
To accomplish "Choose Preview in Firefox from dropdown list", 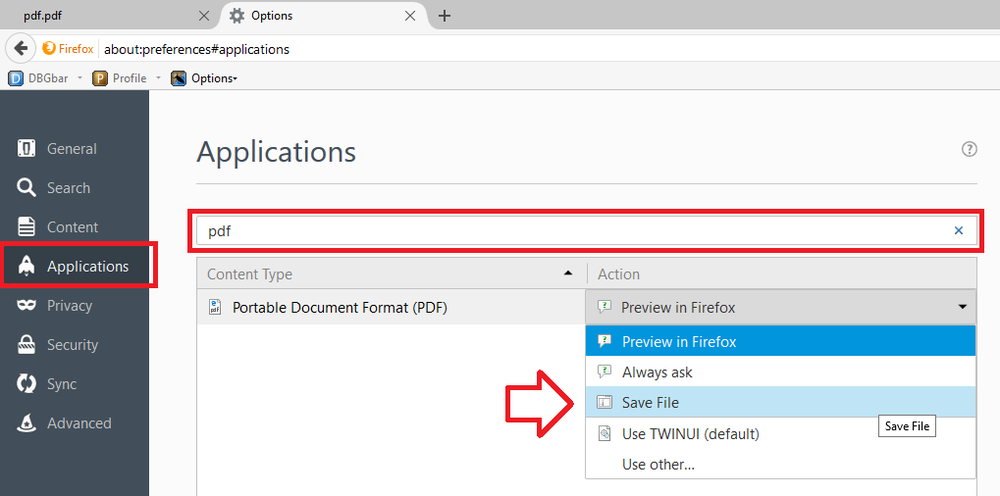I will pos(781,341).
